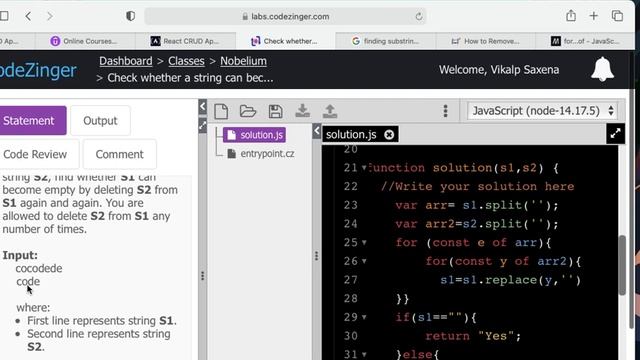The image size is (640, 360).
Task: Select the language dropdown JavaScript (node-14.17.5)
Action: (543, 111)
